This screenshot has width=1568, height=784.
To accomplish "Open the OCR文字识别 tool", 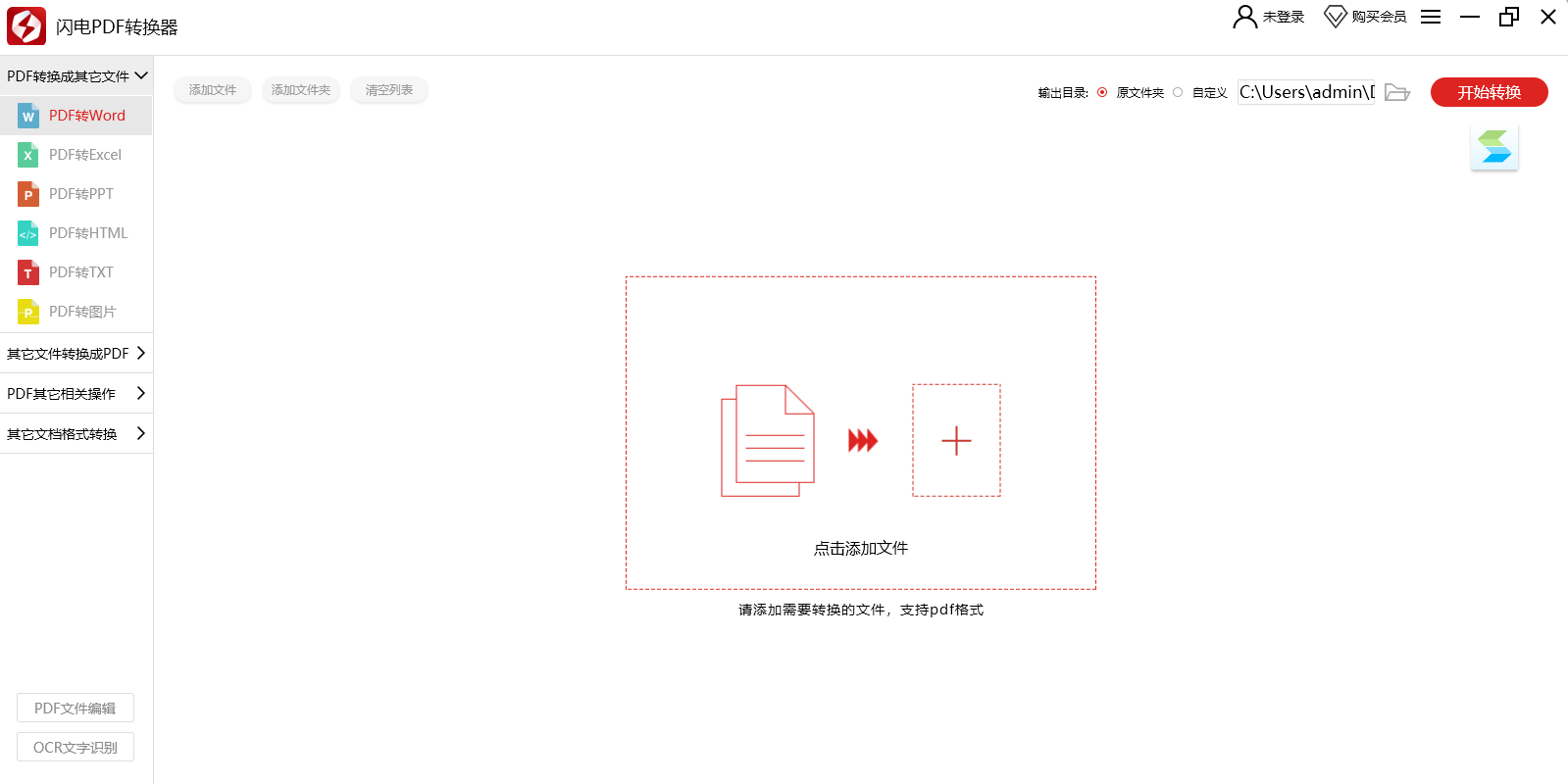I will point(76,747).
